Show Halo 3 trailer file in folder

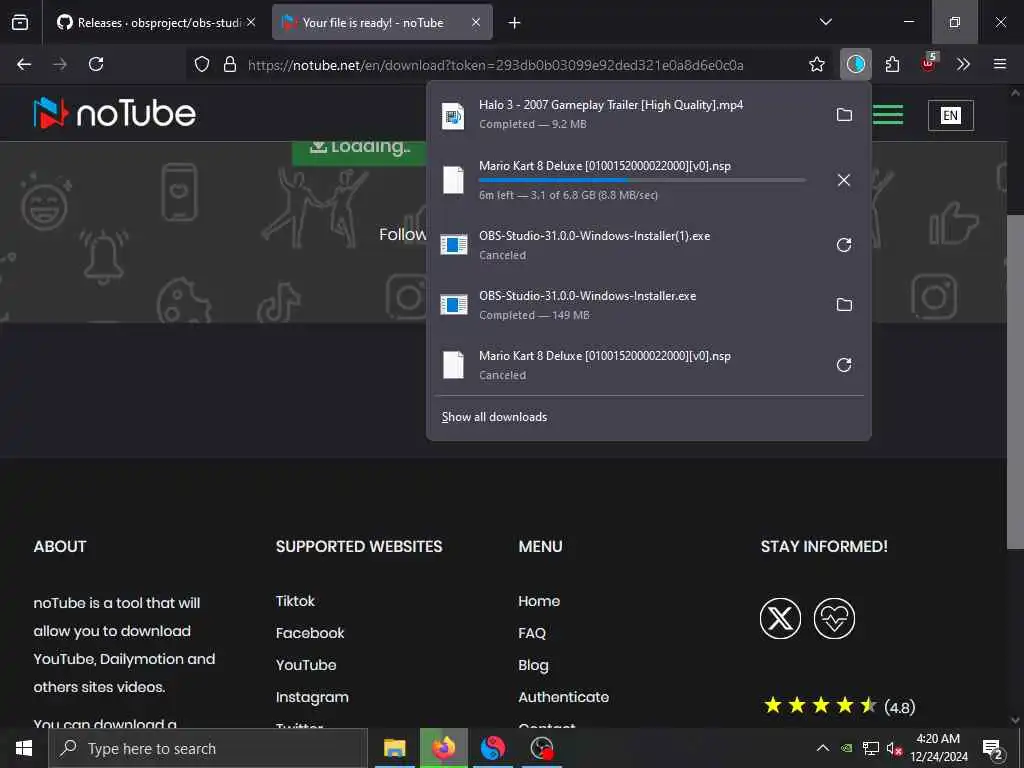(844, 115)
